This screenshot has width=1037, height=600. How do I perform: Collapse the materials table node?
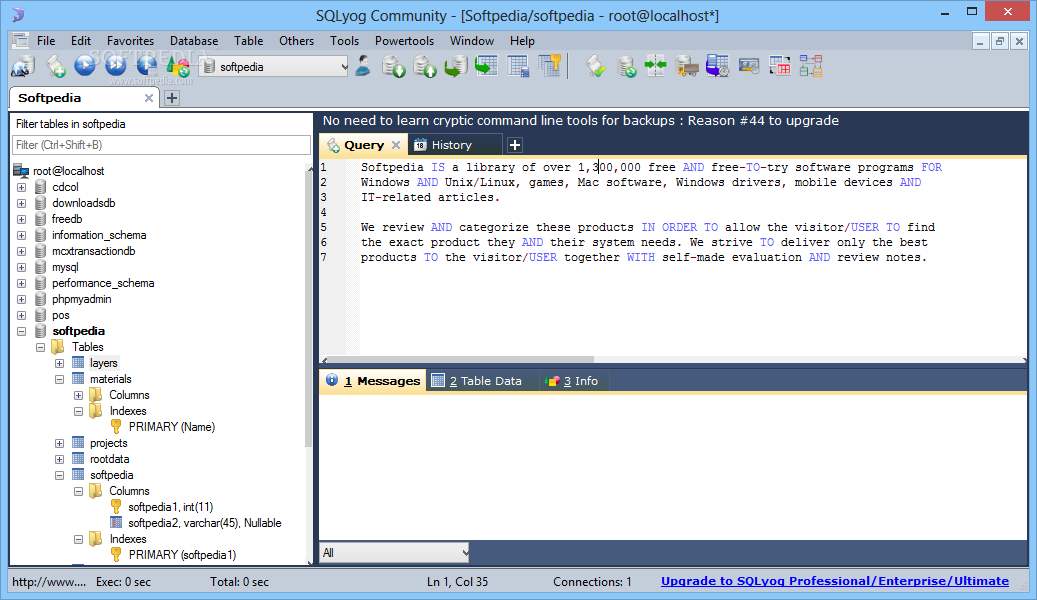pos(60,380)
